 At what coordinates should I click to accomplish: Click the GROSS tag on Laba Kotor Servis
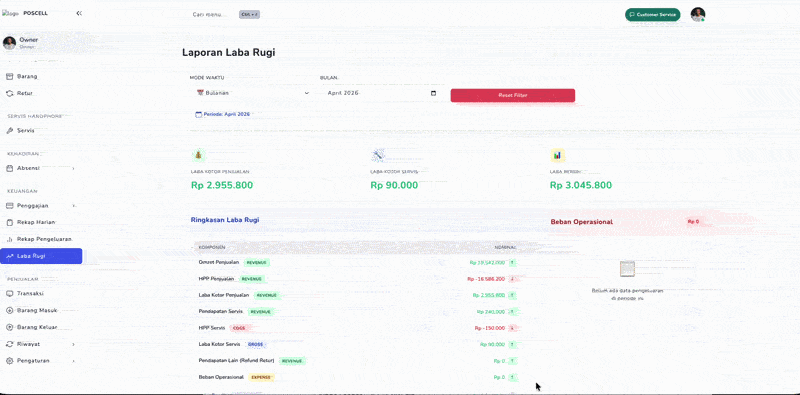(x=256, y=344)
